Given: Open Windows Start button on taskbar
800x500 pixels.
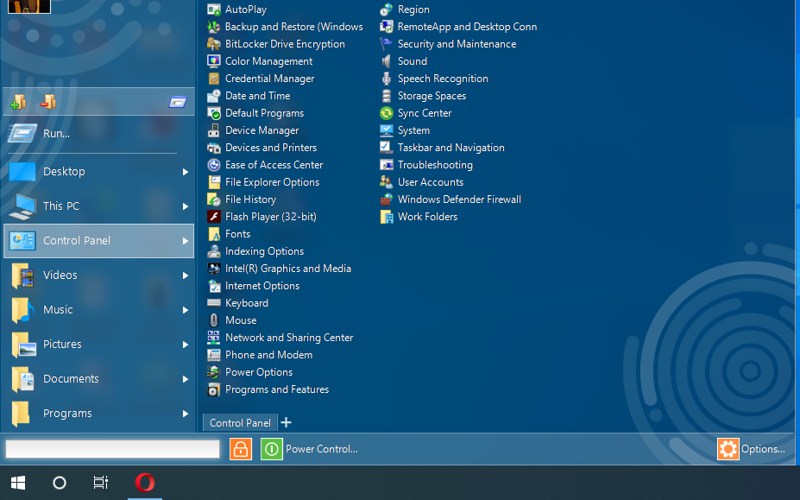Looking at the screenshot, I should coord(18,483).
